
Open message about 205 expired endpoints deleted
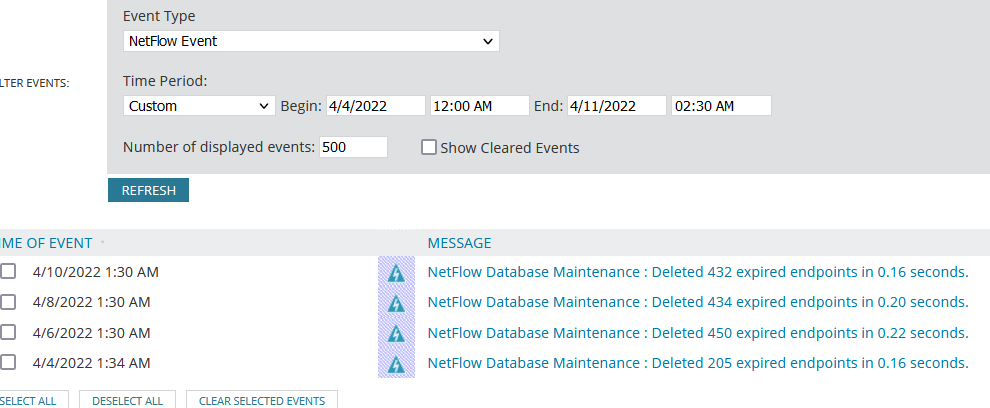[698, 363]
